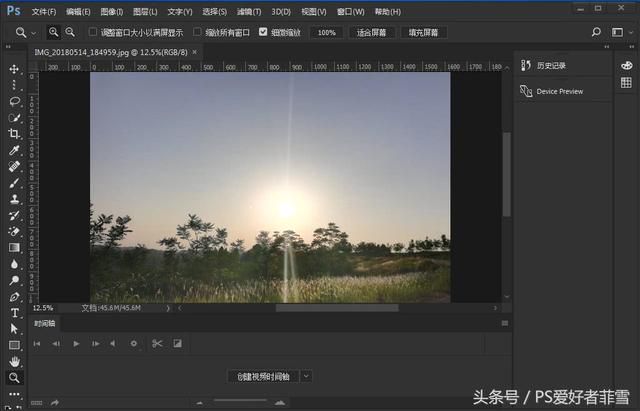Play the timeline

click(x=76, y=344)
